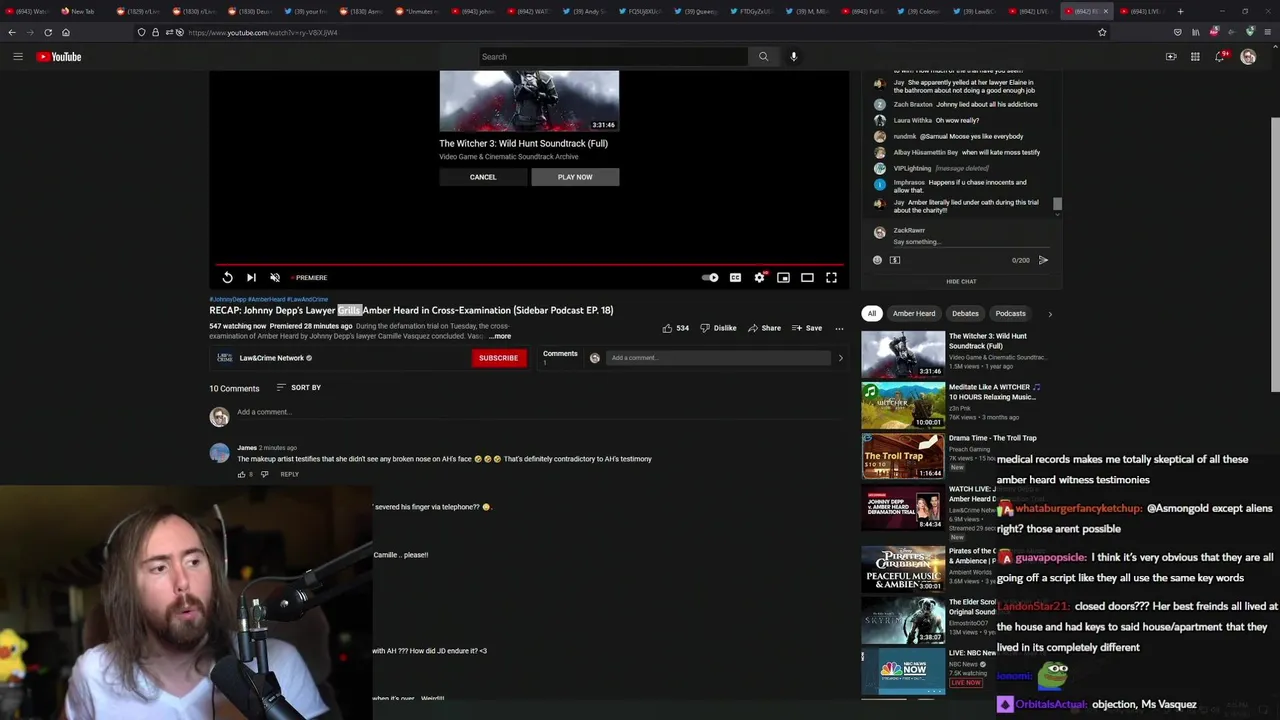
Task: Select the 'All' filter chip
Action: (x=871, y=314)
